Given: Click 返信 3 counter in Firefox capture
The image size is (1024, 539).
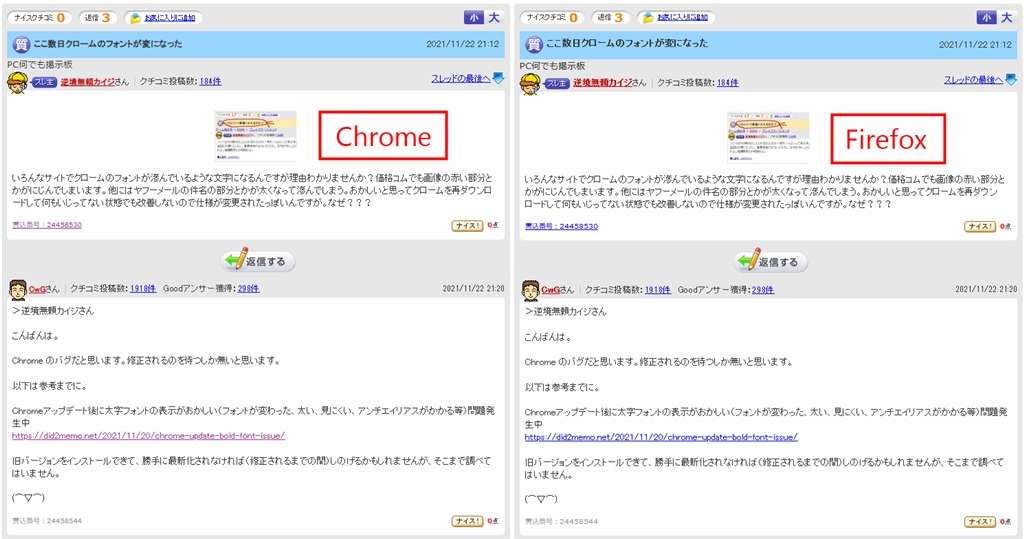Looking at the screenshot, I should tap(609, 18).
